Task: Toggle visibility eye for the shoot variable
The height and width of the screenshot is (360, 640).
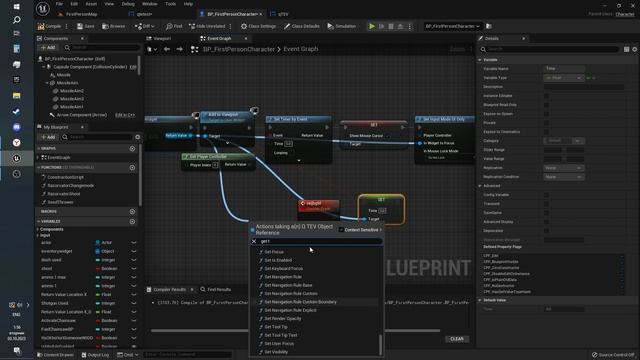Action: click(x=133, y=269)
